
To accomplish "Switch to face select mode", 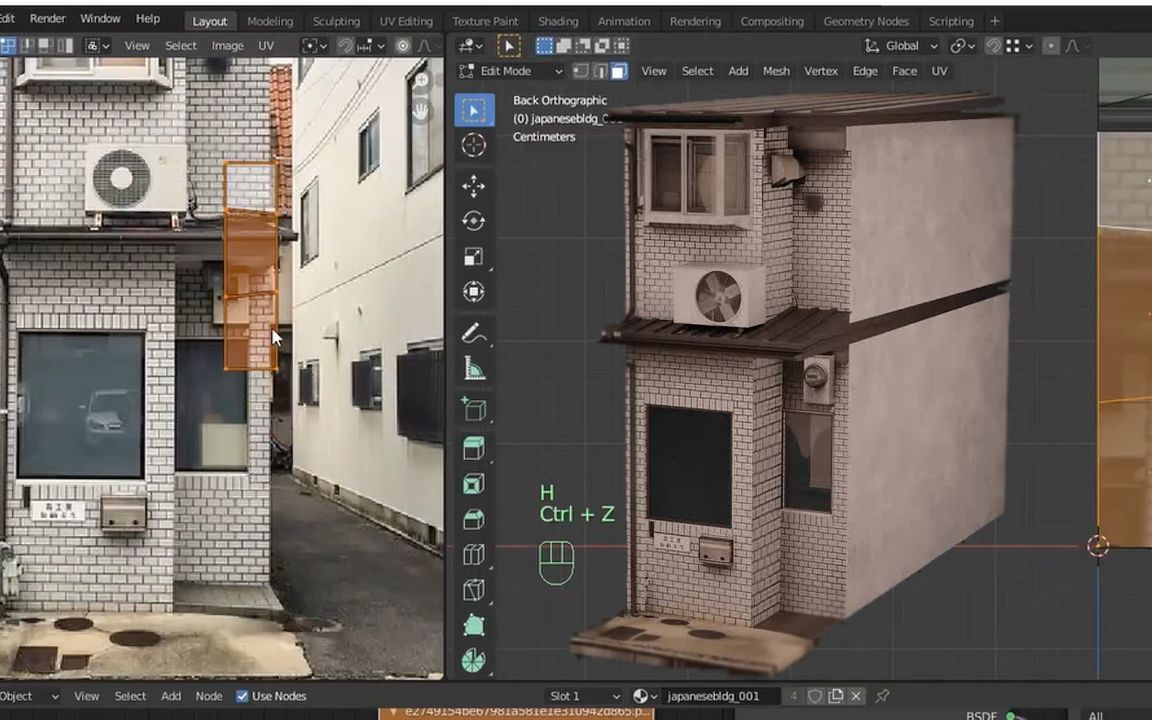I will point(619,71).
